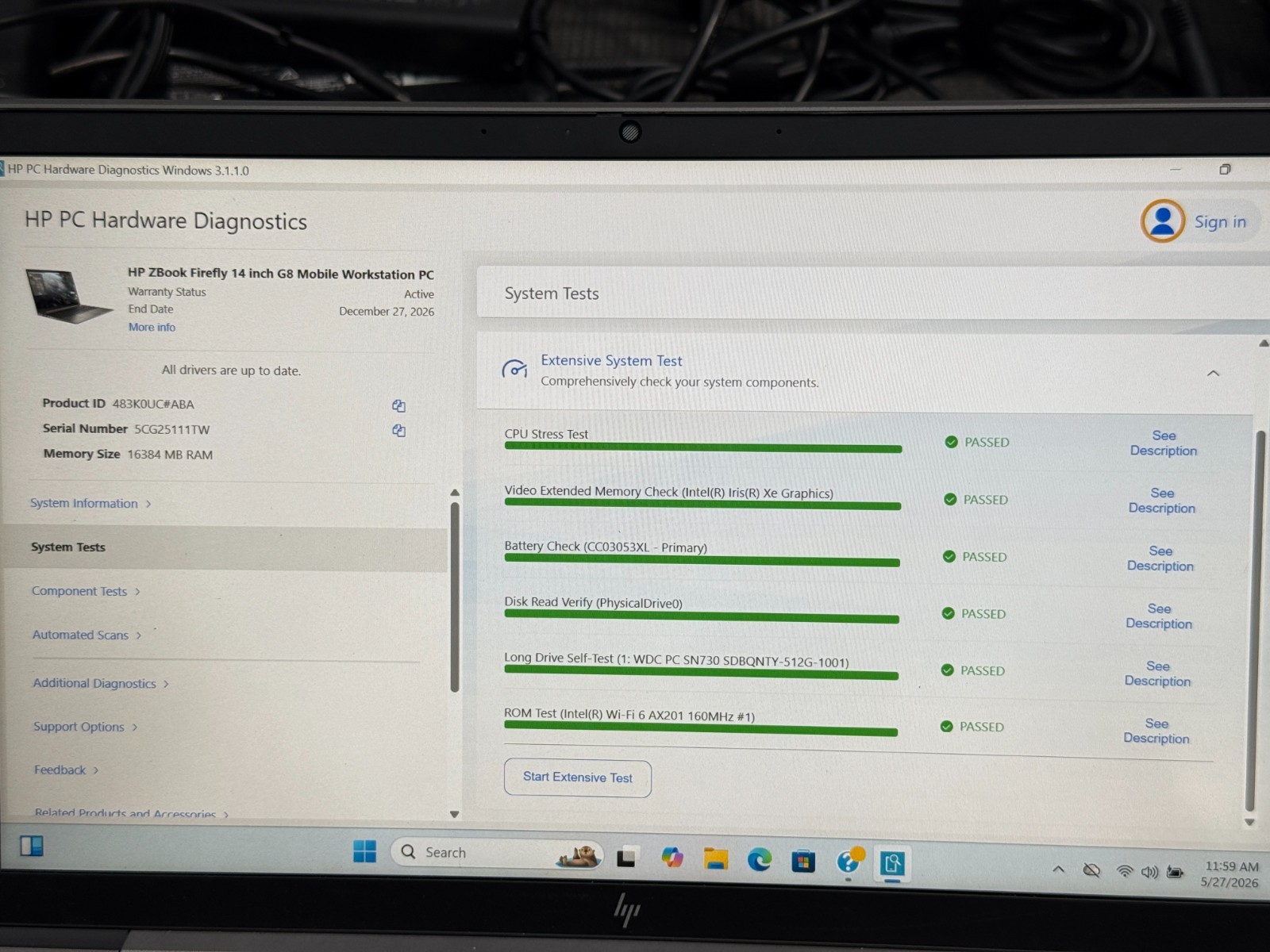
Task: Select System Tests in sidebar
Action: (225, 548)
